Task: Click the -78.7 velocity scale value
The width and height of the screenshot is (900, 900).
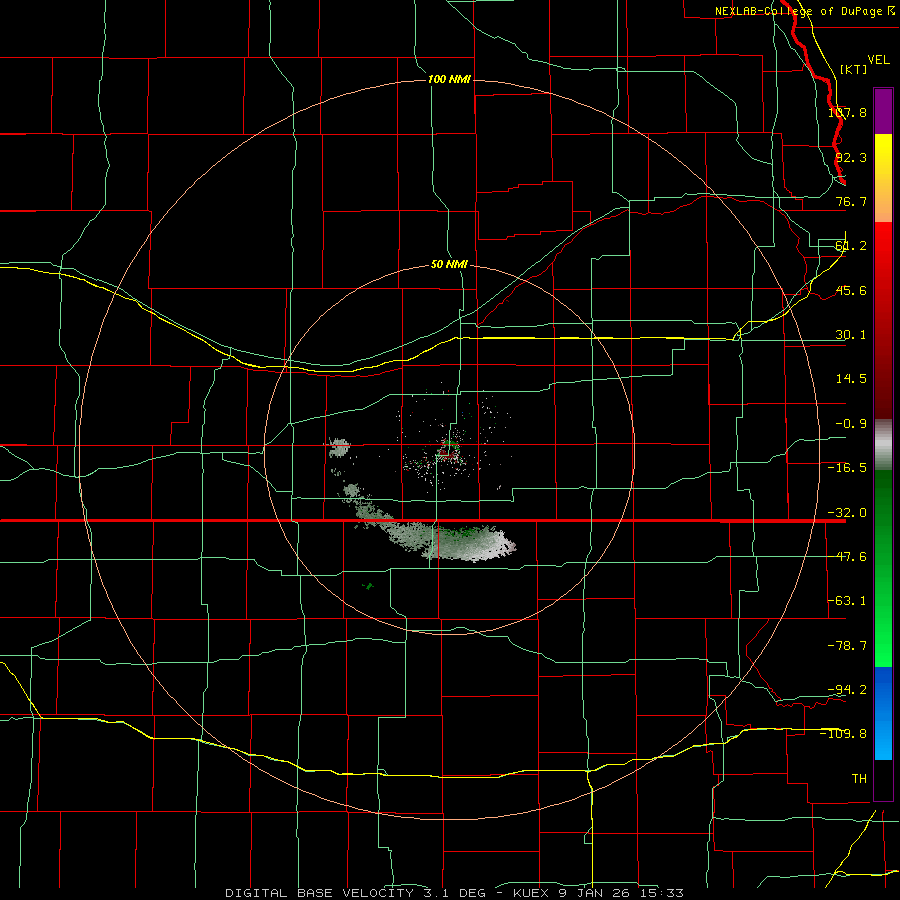Action: pyautogui.click(x=847, y=646)
